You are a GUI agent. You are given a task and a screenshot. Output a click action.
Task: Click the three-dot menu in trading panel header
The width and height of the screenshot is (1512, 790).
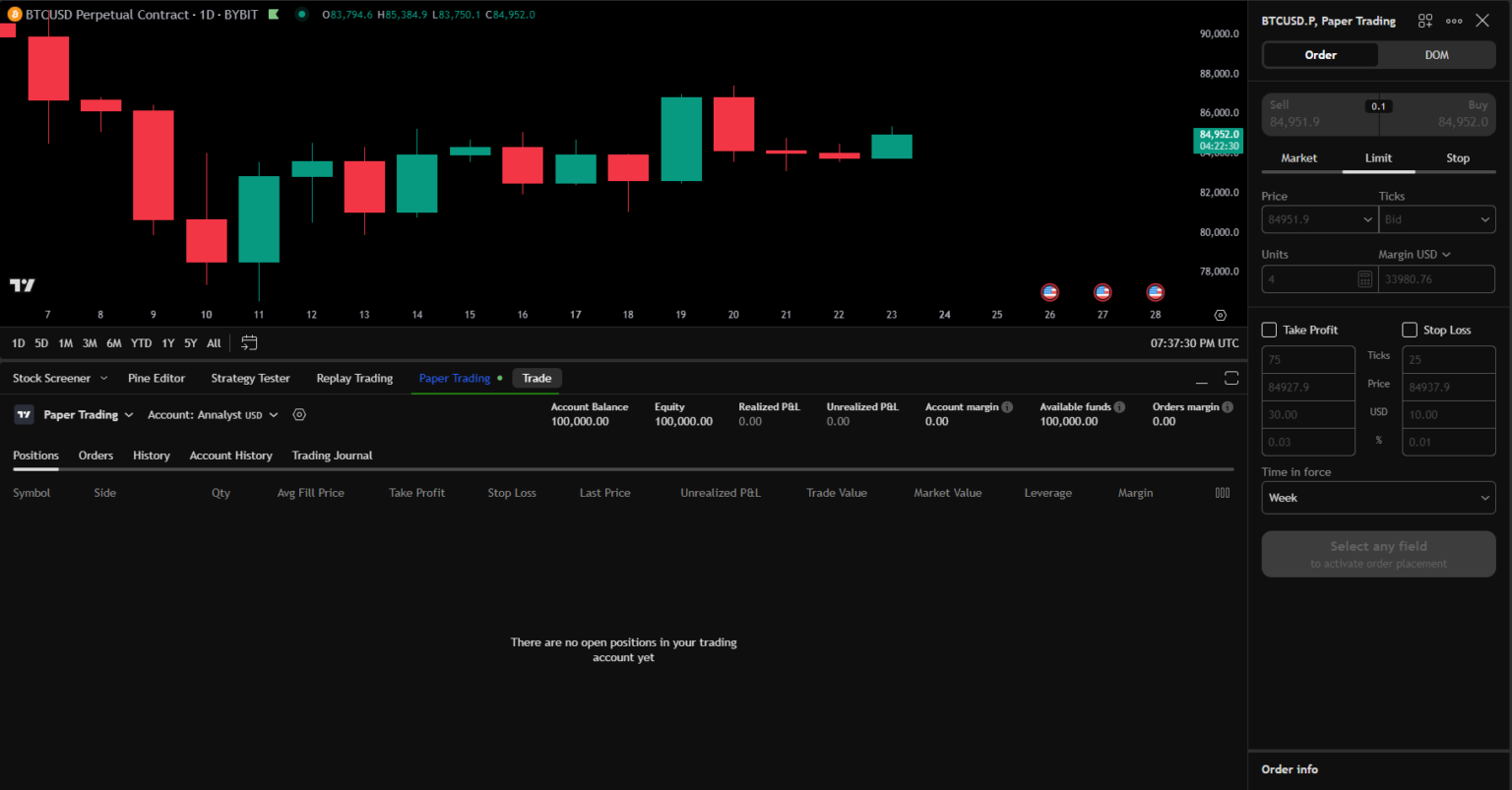(x=1454, y=20)
